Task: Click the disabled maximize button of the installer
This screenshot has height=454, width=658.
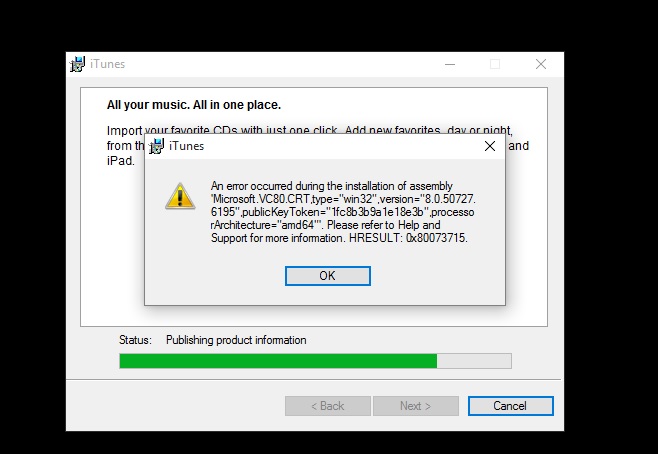Action: 495,64
